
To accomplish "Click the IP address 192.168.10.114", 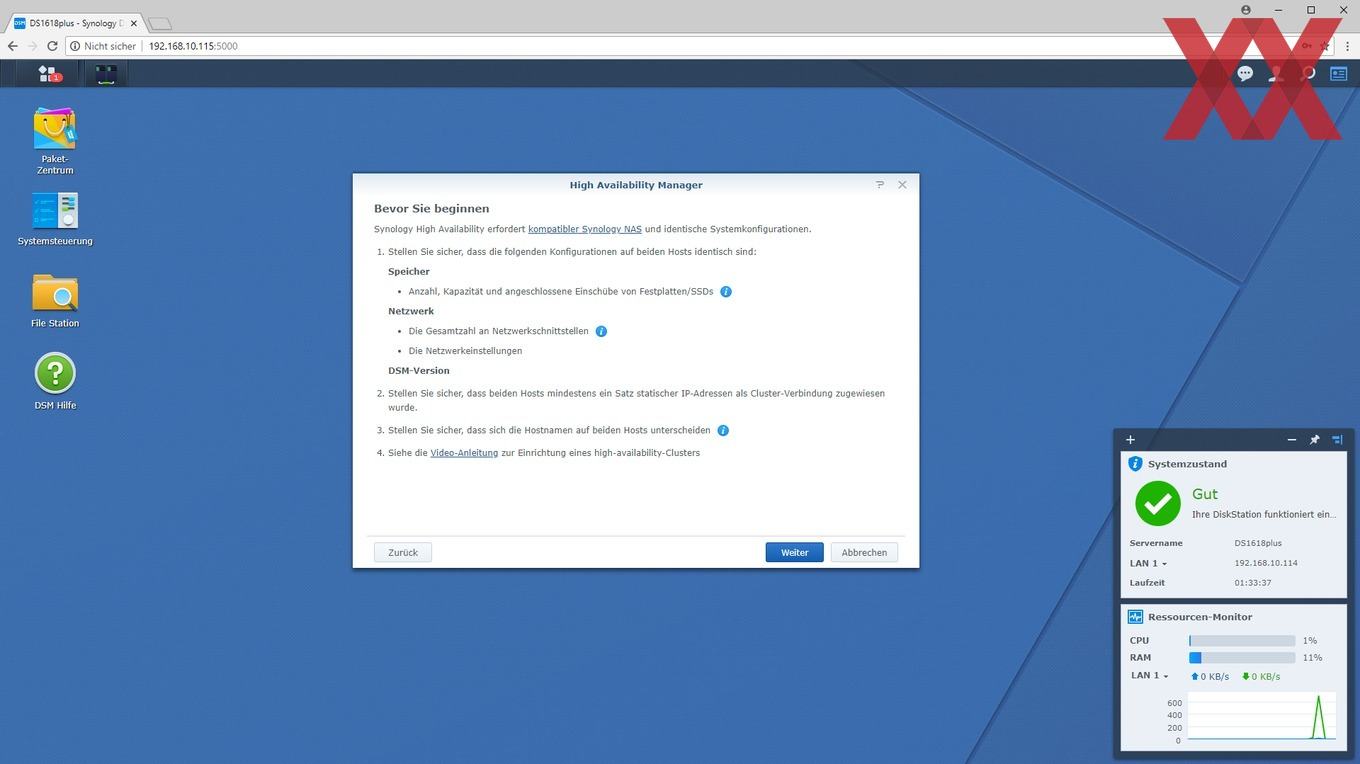I will 1266,563.
